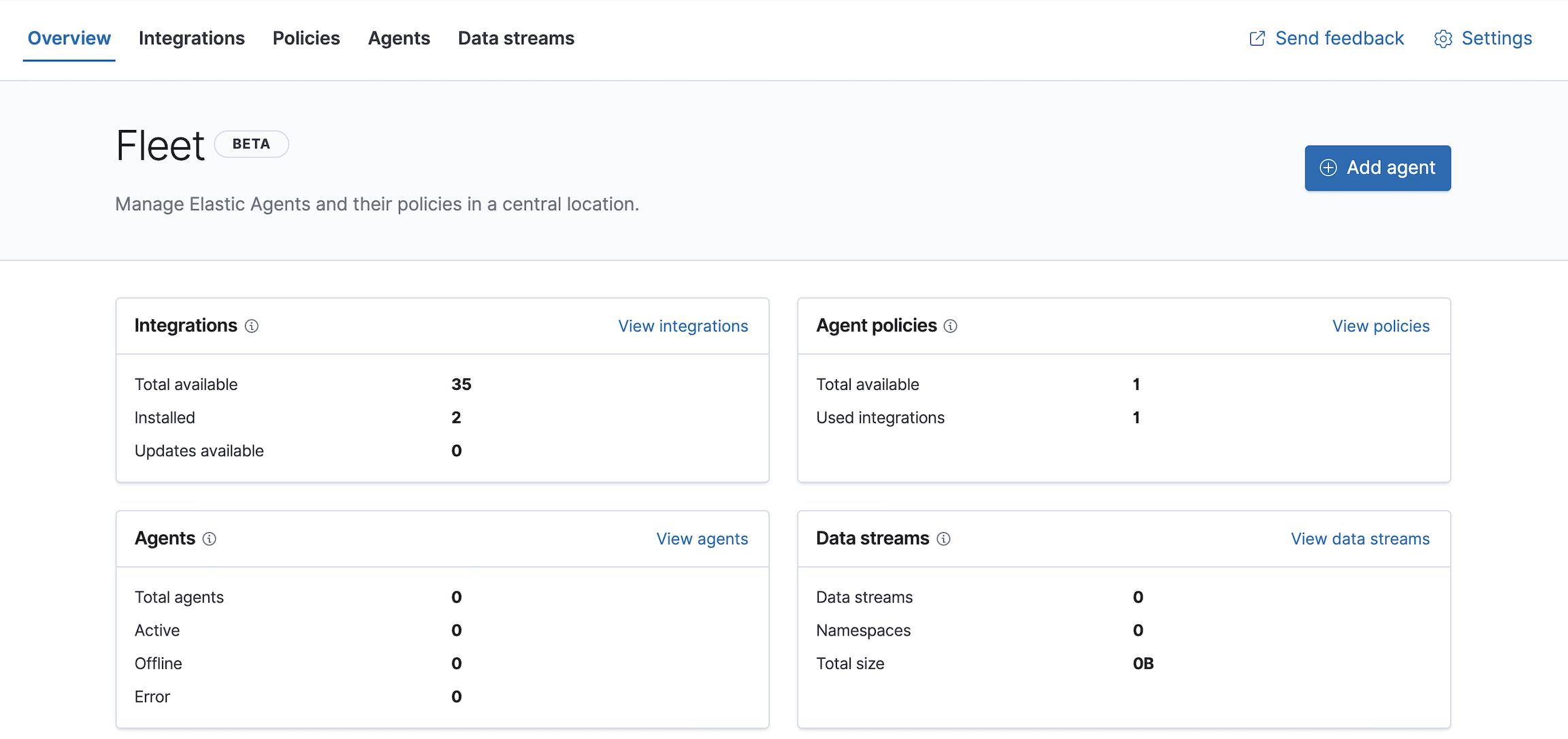Open View integrations link
This screenshot has height=739, width=1568.
(x=683, y=326)
